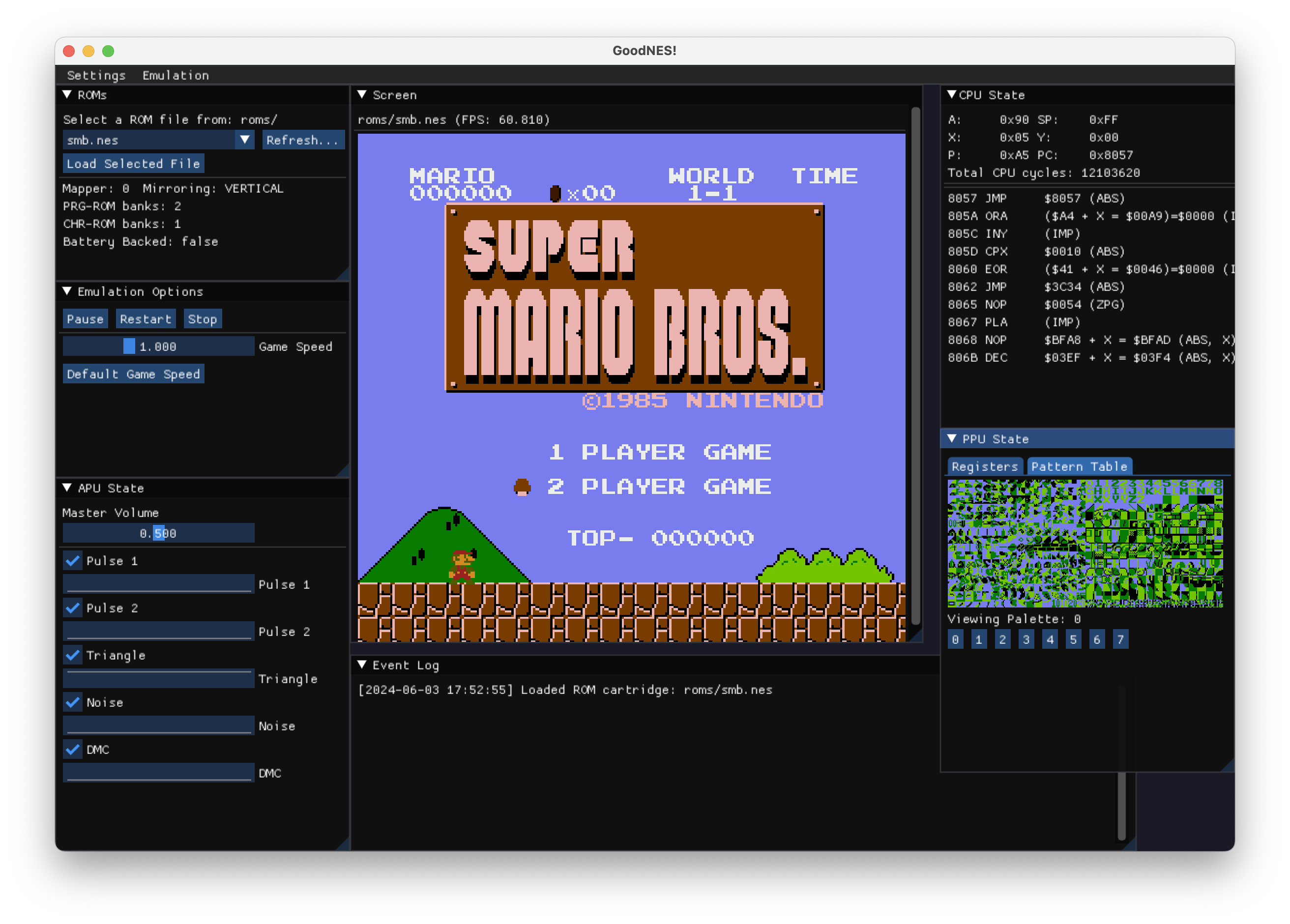Select viewing palette 5
This screenshot has height=924, width=1290.
(1073, 639)
